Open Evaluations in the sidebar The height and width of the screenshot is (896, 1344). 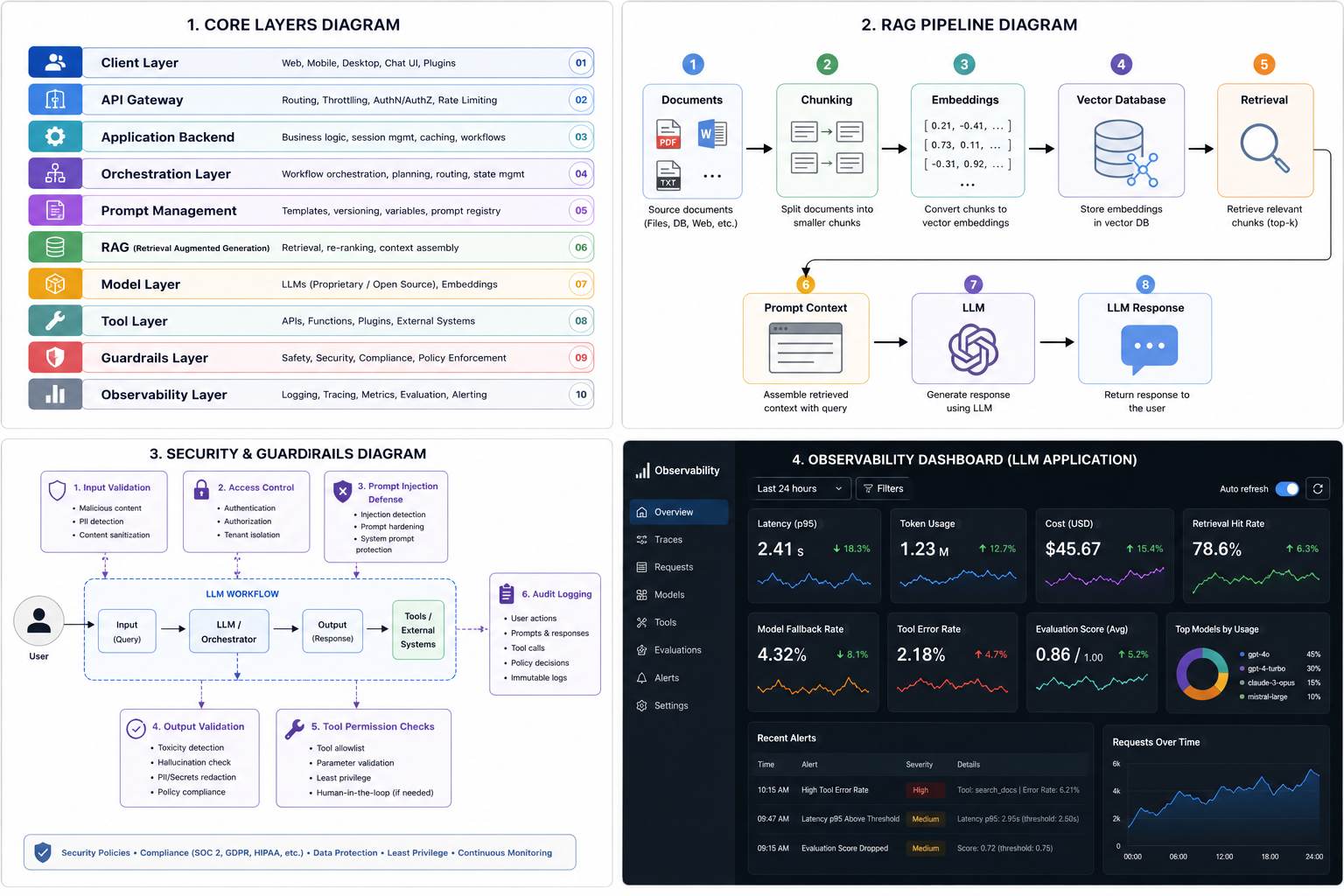[678, 650]
